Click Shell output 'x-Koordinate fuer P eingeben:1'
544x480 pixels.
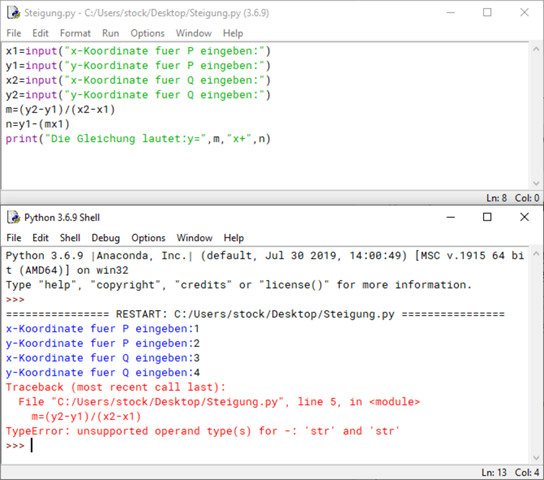tap(103, 329)
